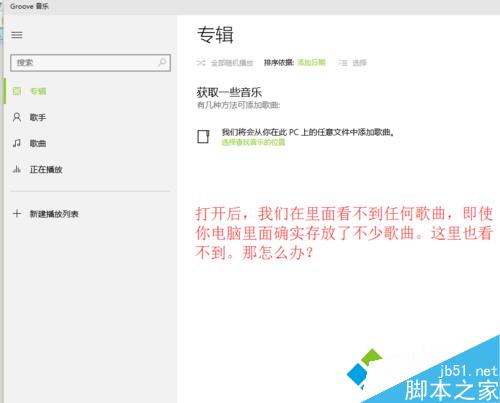The height and width of the screenshot is (403, 500).
Task: Click the search magnifier icon
Action: pos(162,62)
